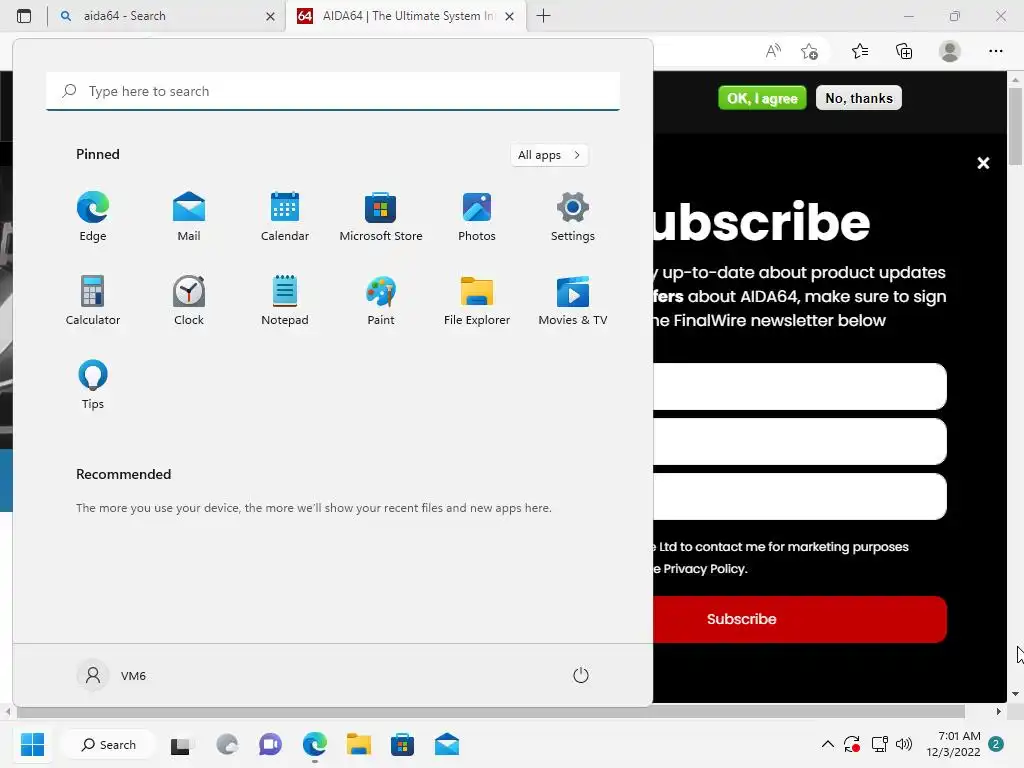1024x768 pixels.
Task: Click second newsletter input field
Action: click(x=799, y=441)
